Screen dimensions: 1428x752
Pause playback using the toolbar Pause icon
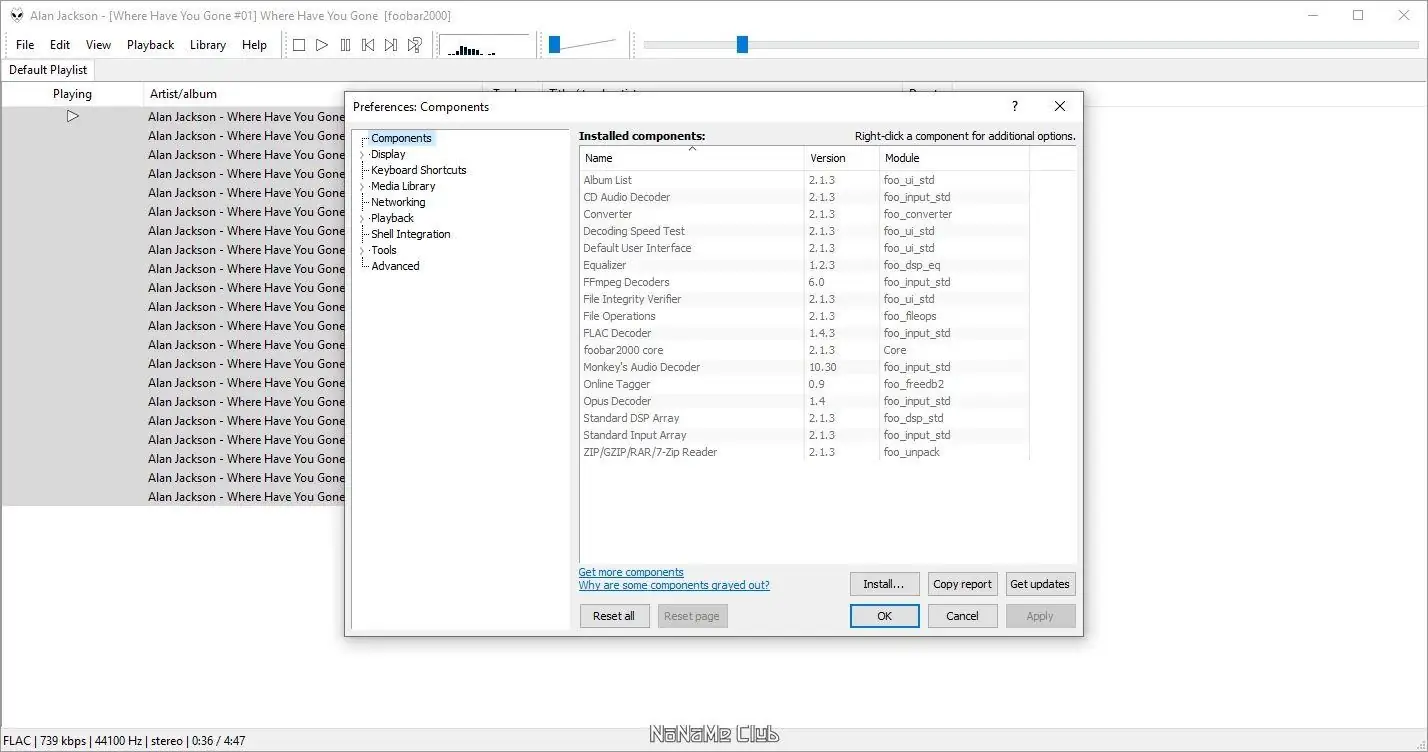345,45
